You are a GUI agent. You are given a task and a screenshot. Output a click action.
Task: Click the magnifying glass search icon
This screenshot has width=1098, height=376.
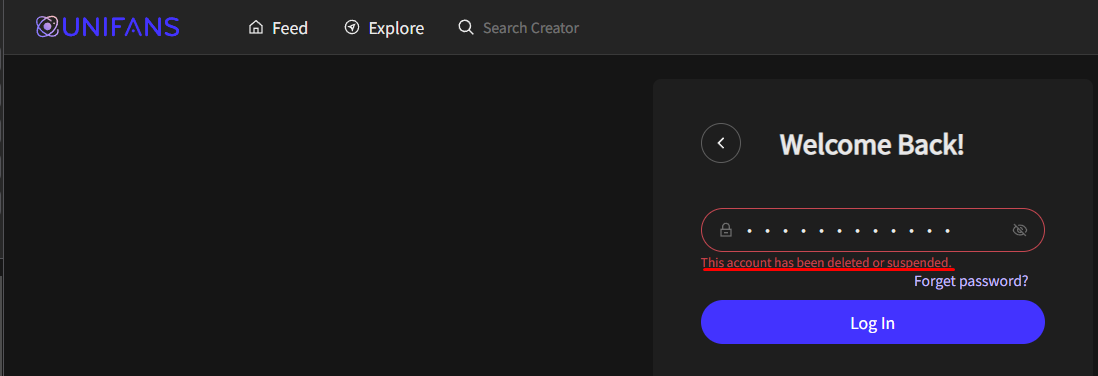tap(466, 27)
